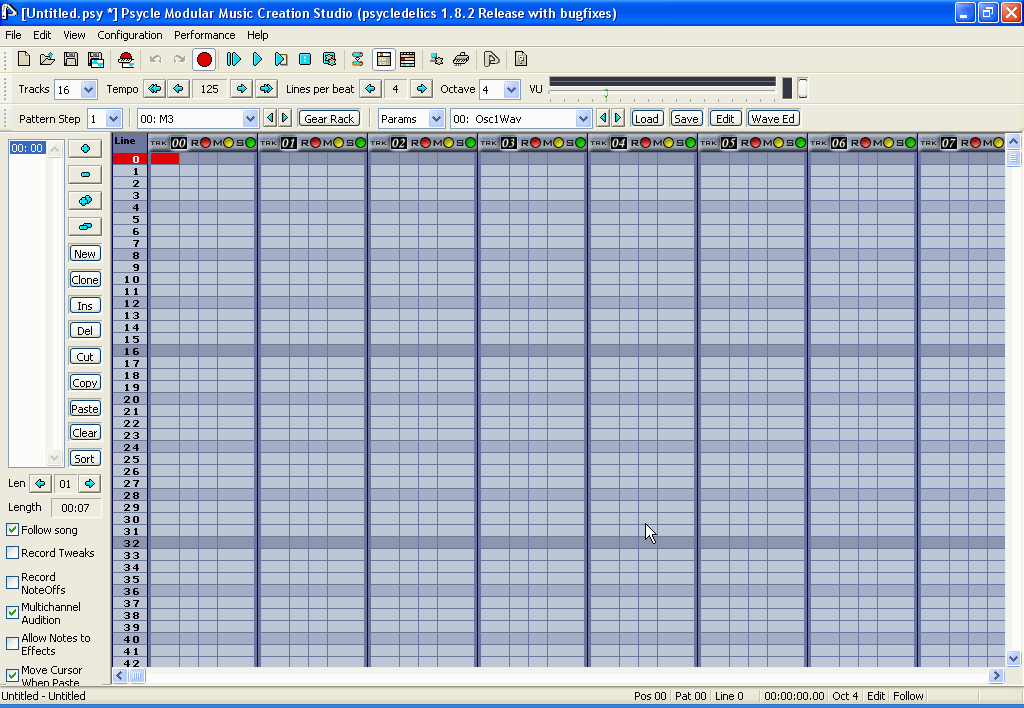Open the Pattern Step dropdown
Image resolution: width=1024 pixels, height=708 pixels.
pos(114,119)
